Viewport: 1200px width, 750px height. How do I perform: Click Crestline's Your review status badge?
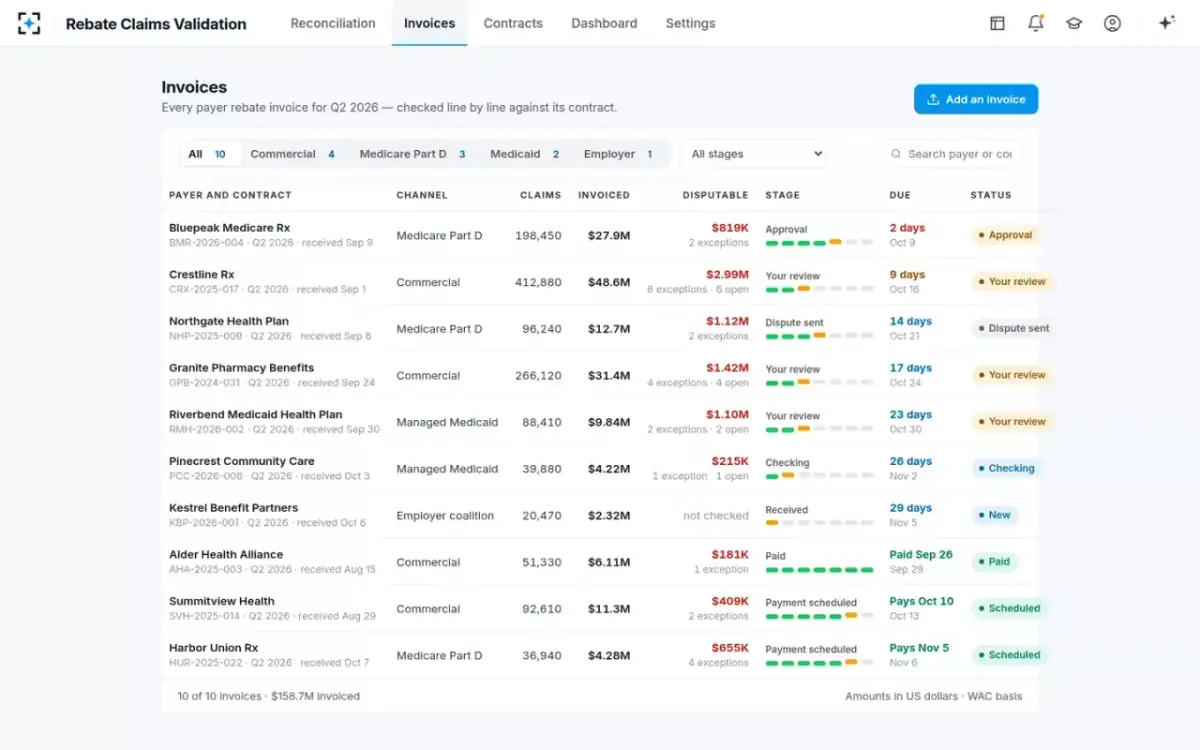click(x=1012, y=282)
